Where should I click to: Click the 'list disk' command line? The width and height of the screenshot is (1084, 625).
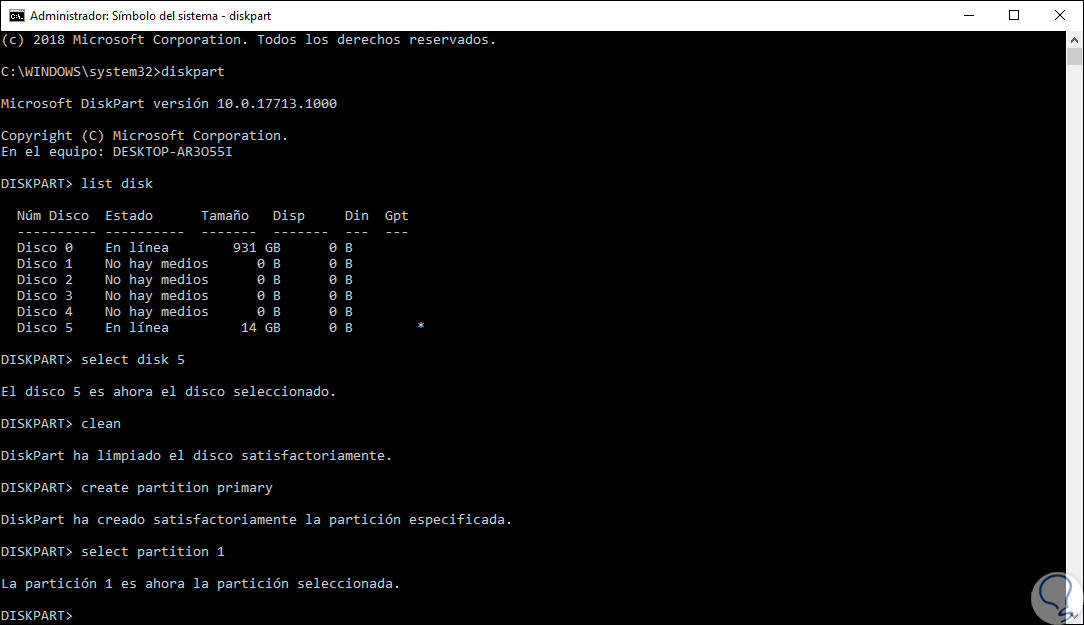[77, 183]
